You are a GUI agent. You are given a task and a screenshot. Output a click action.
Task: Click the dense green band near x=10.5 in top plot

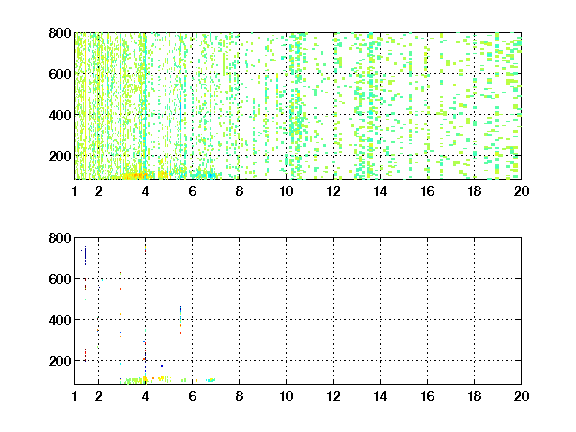tap(297, 107)
